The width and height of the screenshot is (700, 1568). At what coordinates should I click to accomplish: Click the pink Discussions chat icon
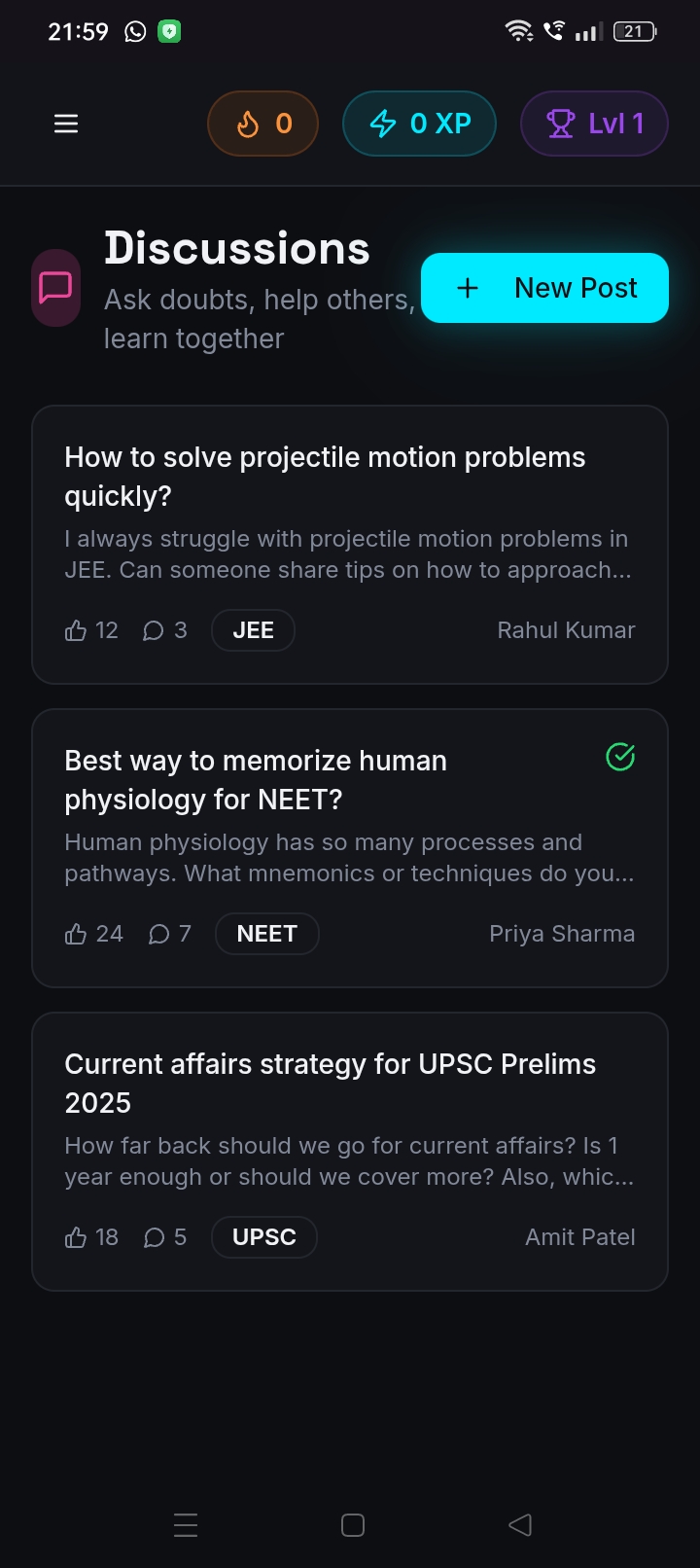[x=55, y=287]
